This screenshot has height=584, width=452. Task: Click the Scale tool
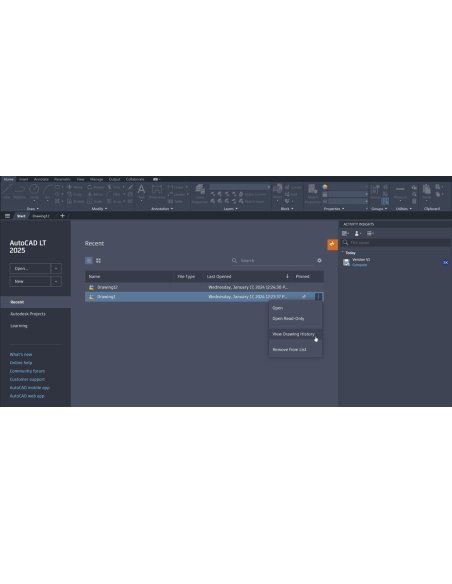point(94,201)
